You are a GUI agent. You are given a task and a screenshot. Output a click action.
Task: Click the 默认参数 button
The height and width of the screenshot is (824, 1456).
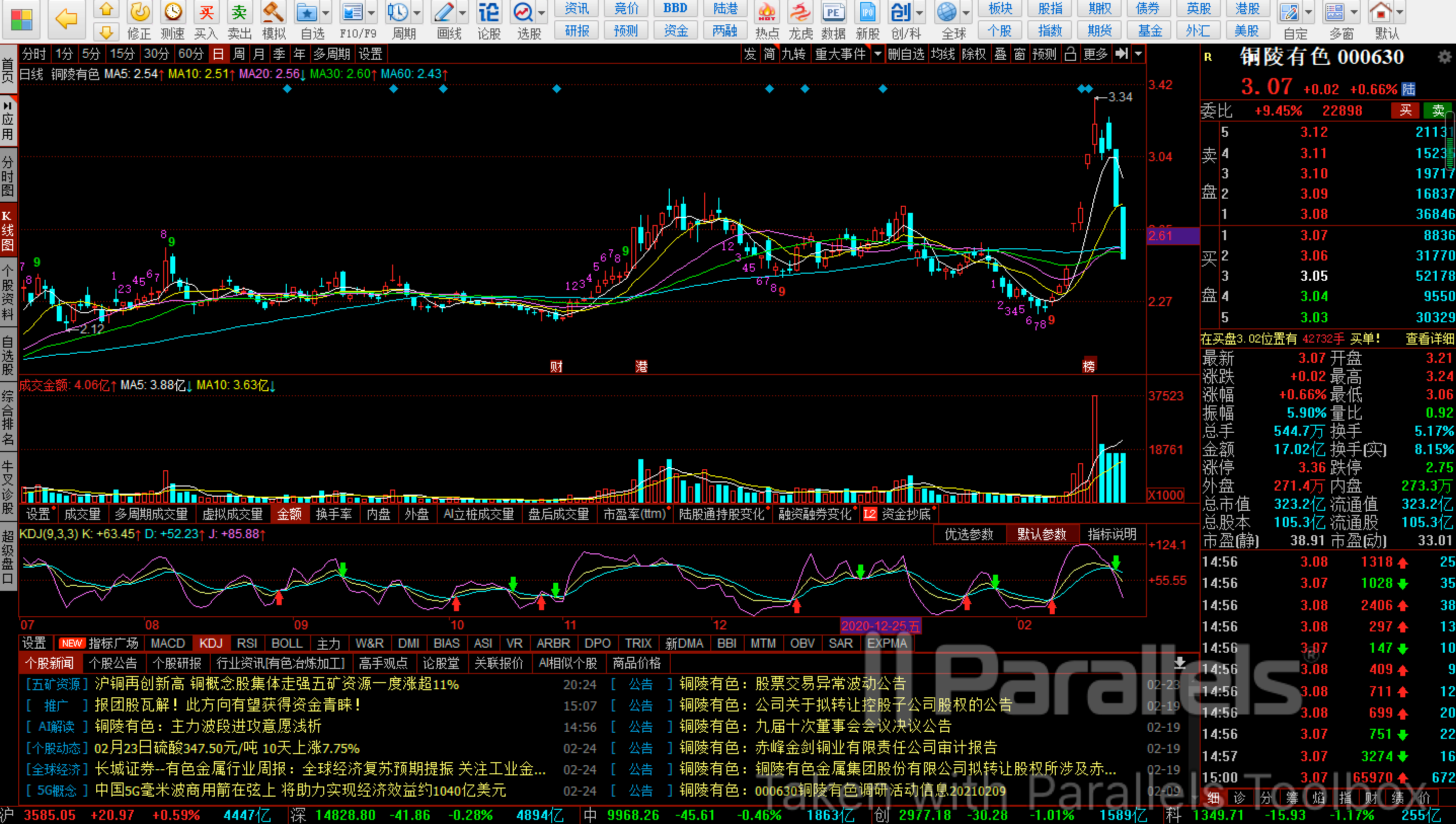click(1042, 534)
